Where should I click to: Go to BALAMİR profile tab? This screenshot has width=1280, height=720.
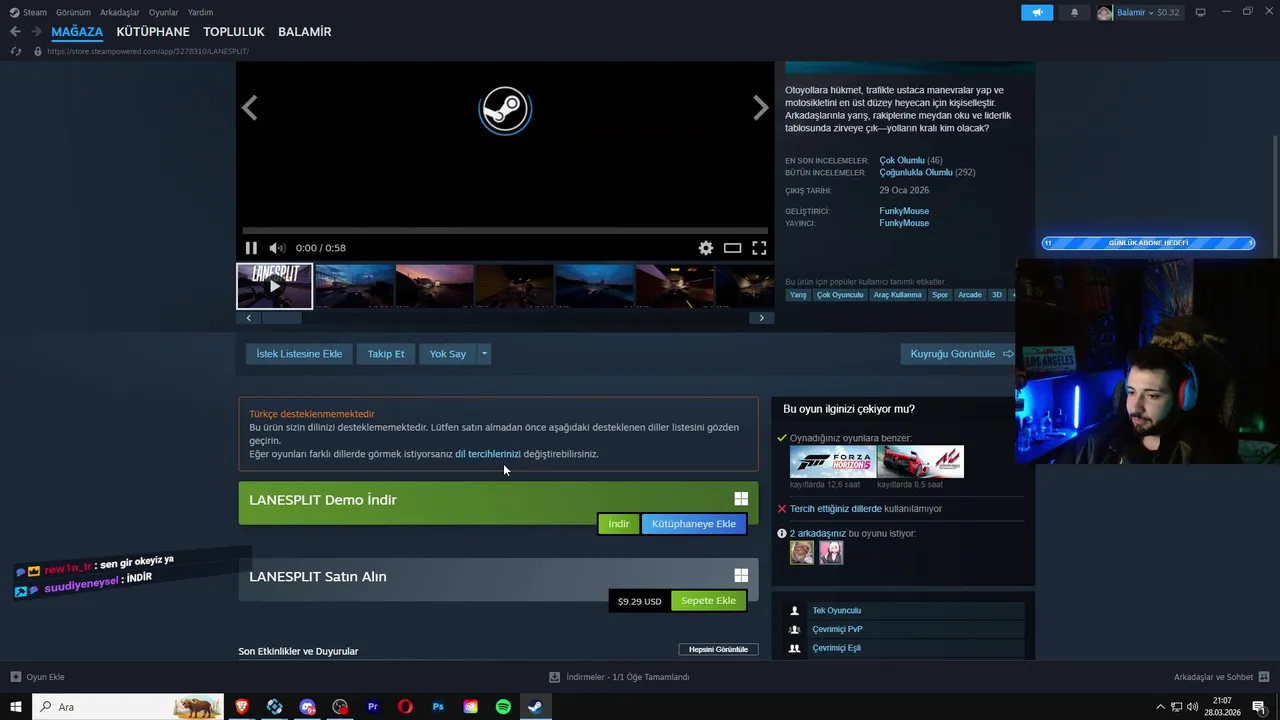tap(305, 32)
